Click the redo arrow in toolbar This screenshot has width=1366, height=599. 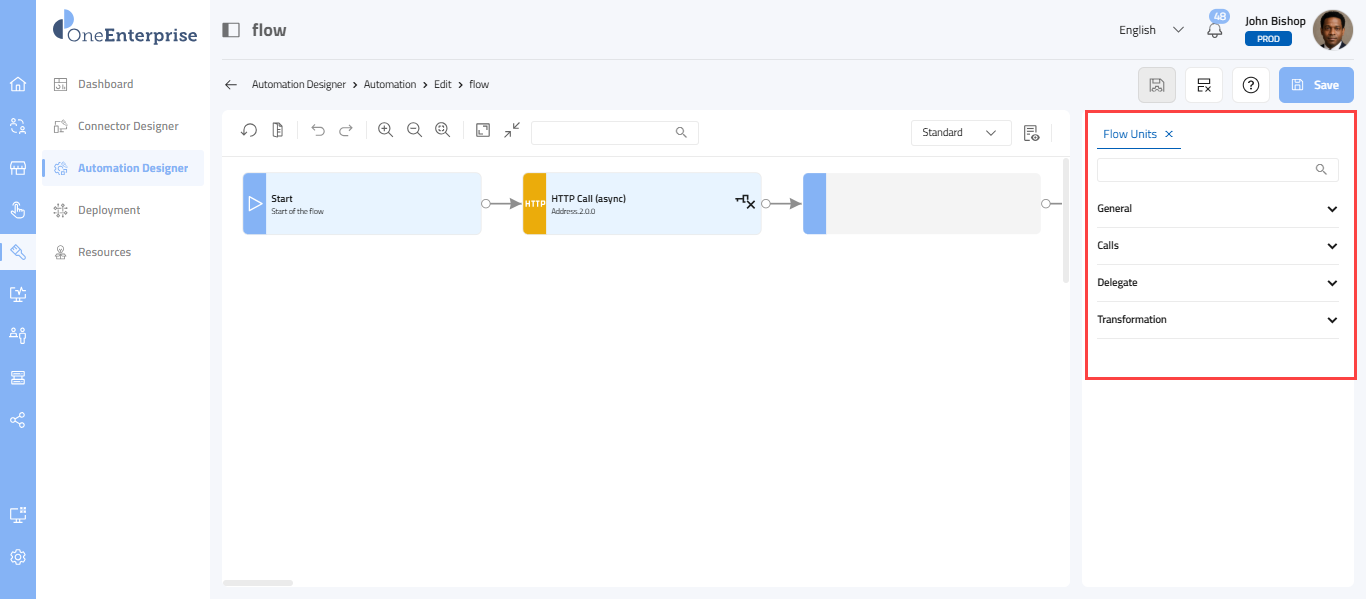click(x=346, y=130)
